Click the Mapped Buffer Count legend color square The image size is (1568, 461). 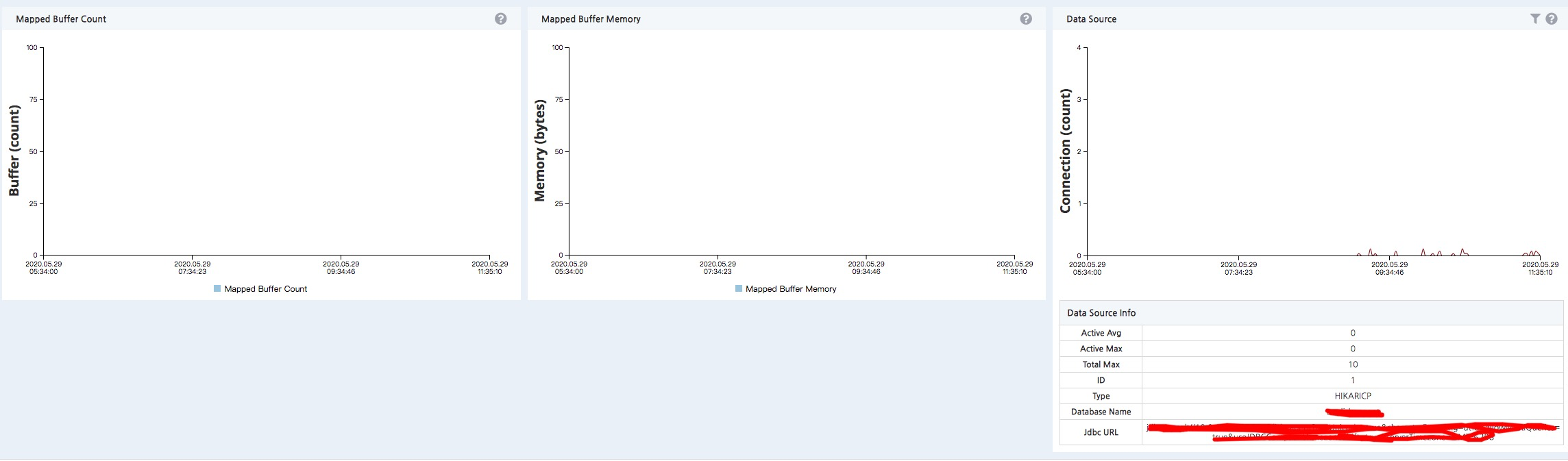pos(217,289)
